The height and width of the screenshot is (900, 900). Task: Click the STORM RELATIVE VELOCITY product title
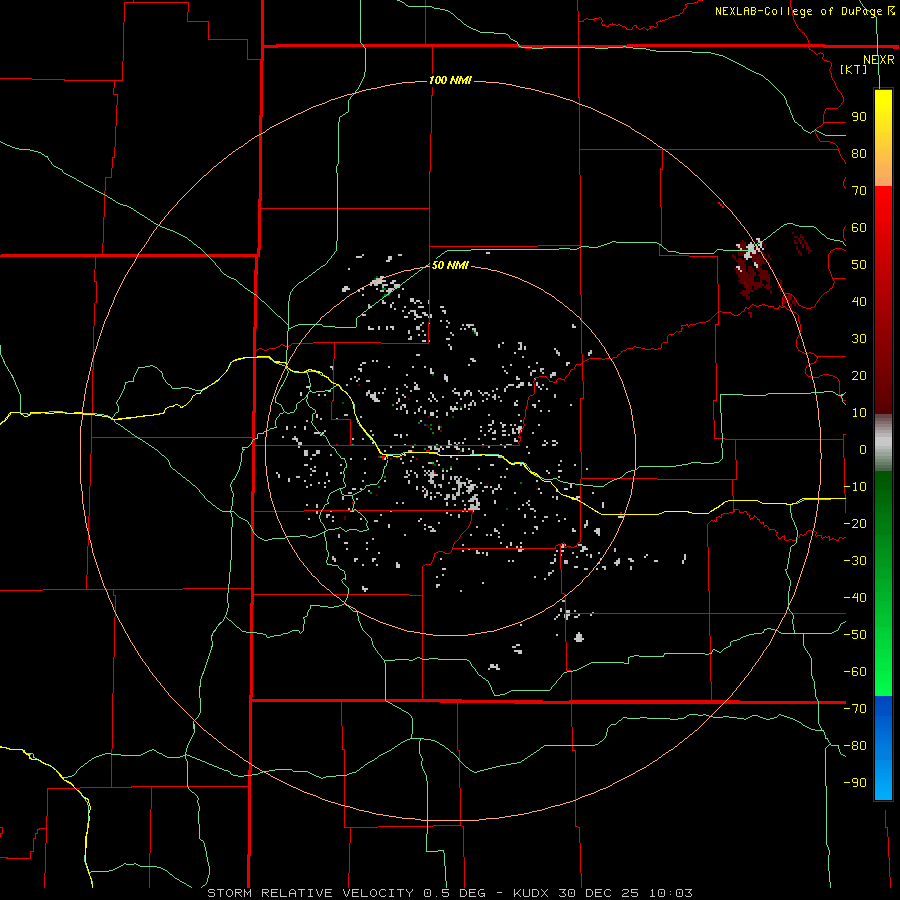310,893
